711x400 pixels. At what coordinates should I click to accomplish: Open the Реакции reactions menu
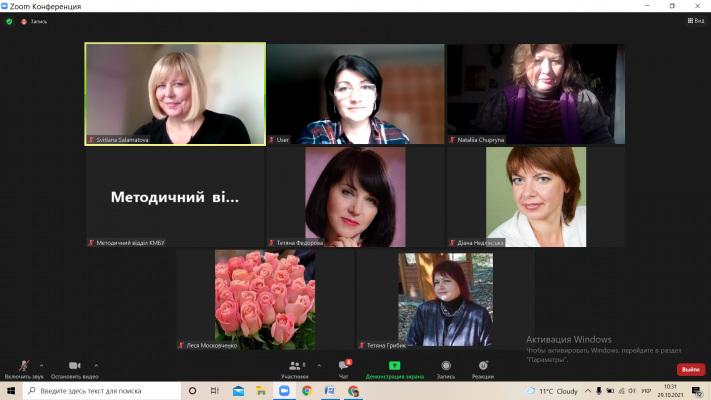pyautogui.click(x=483, y=368)
